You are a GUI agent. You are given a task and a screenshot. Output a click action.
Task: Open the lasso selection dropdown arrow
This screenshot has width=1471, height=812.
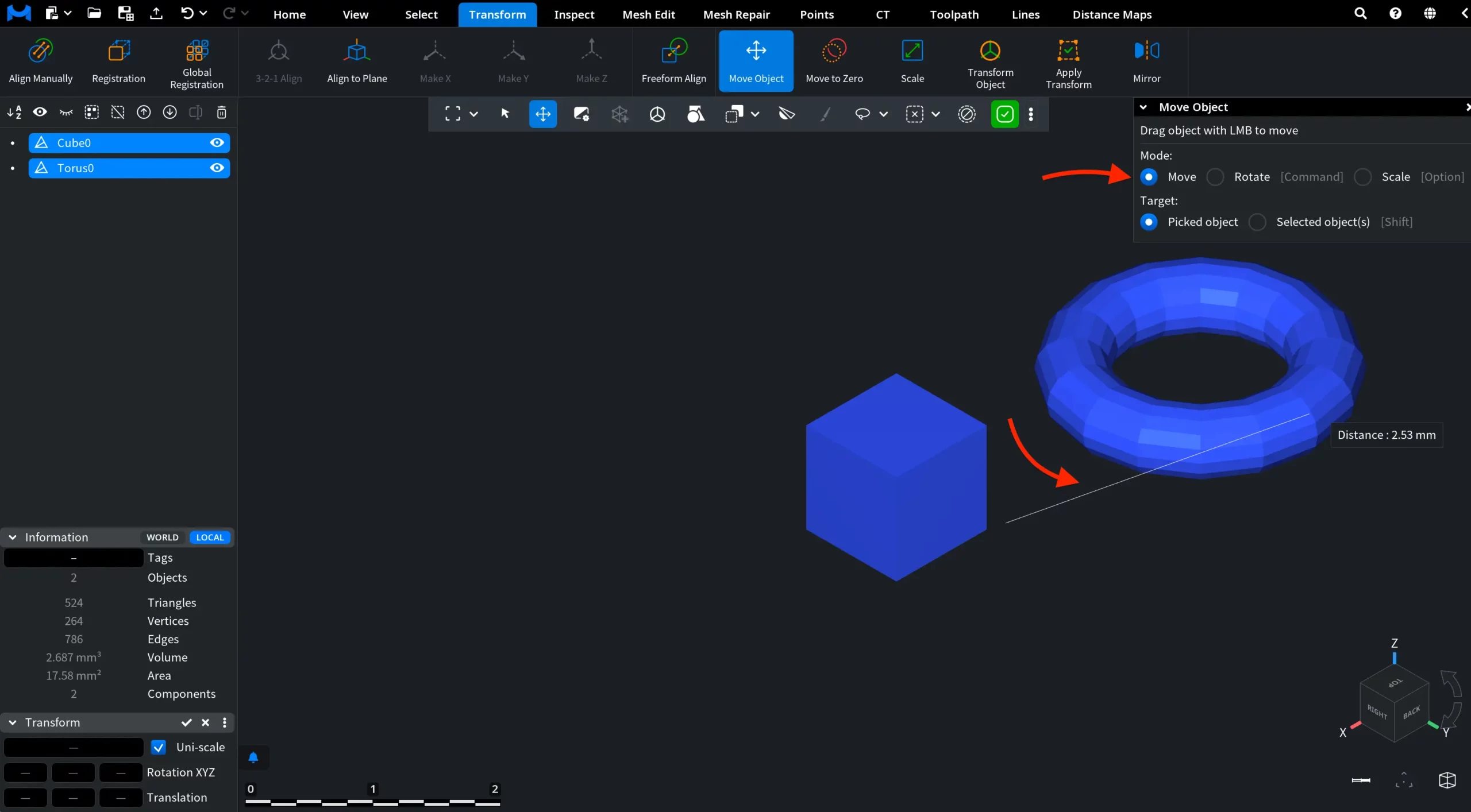[x=884, y=114]
